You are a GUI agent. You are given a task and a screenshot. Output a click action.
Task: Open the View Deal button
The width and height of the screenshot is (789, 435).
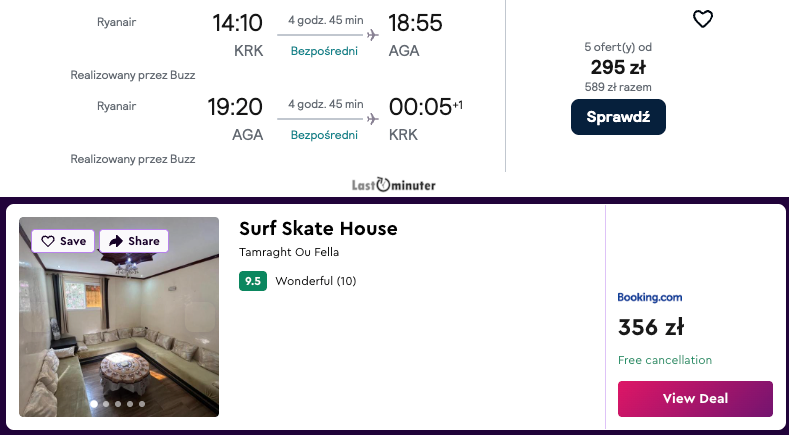pos(695,398)
